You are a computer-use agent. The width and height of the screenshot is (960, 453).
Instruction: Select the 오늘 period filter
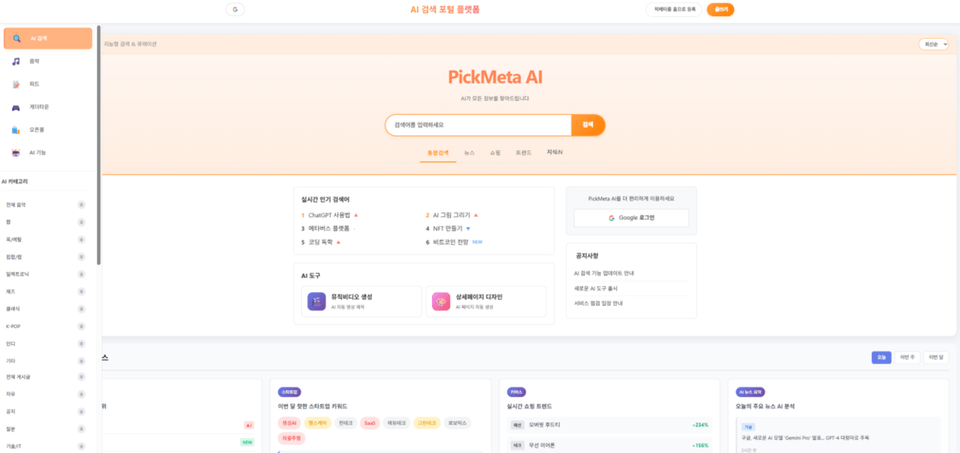click(x=881, y=358)
